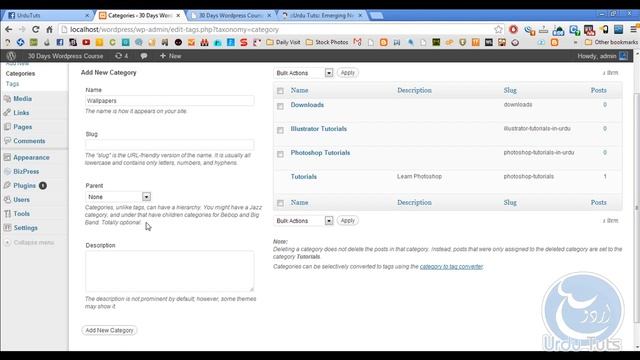
Task: Open the Facebook bookmark icon
Action: click(x=60, y=42)
